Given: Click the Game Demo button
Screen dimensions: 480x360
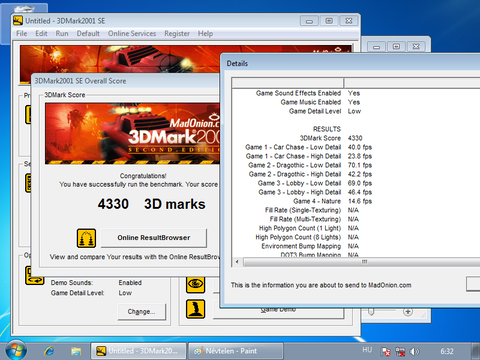Looking at the screenshot, I should (x=278, y=310).
